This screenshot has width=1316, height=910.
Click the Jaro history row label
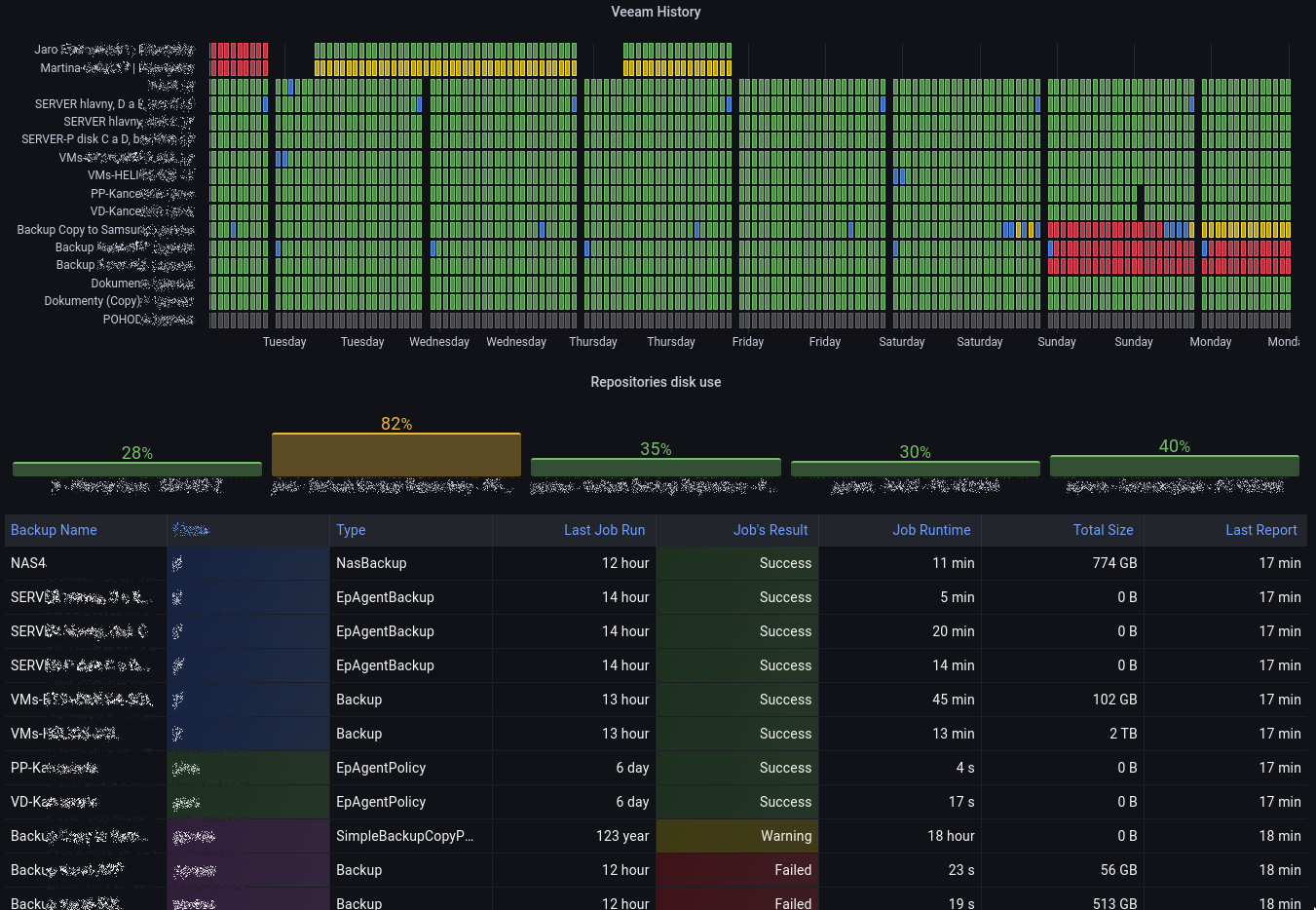point(114,50)
